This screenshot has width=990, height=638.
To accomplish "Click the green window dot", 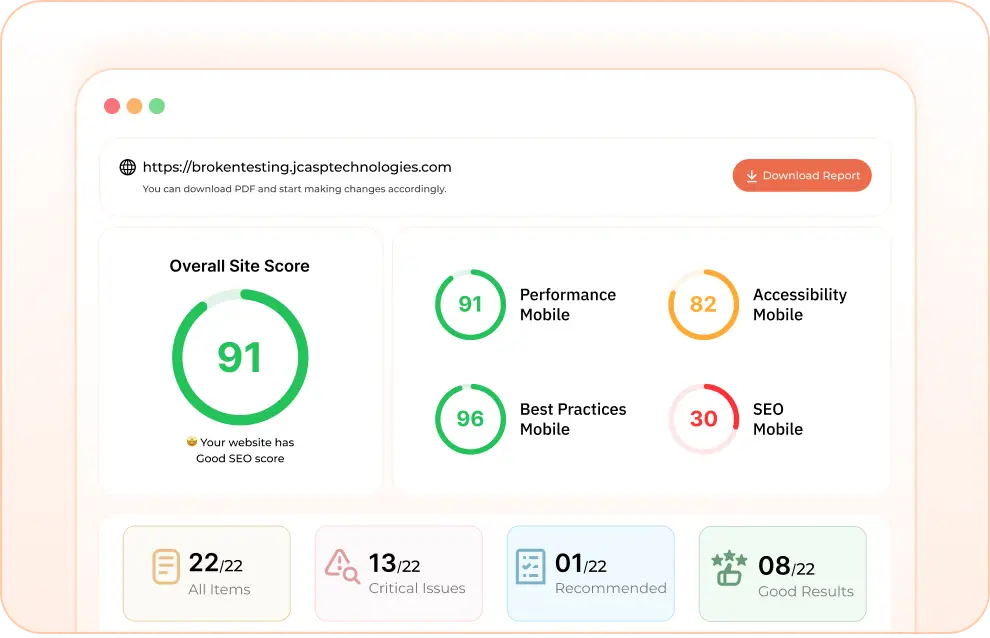I will (157, 106).
